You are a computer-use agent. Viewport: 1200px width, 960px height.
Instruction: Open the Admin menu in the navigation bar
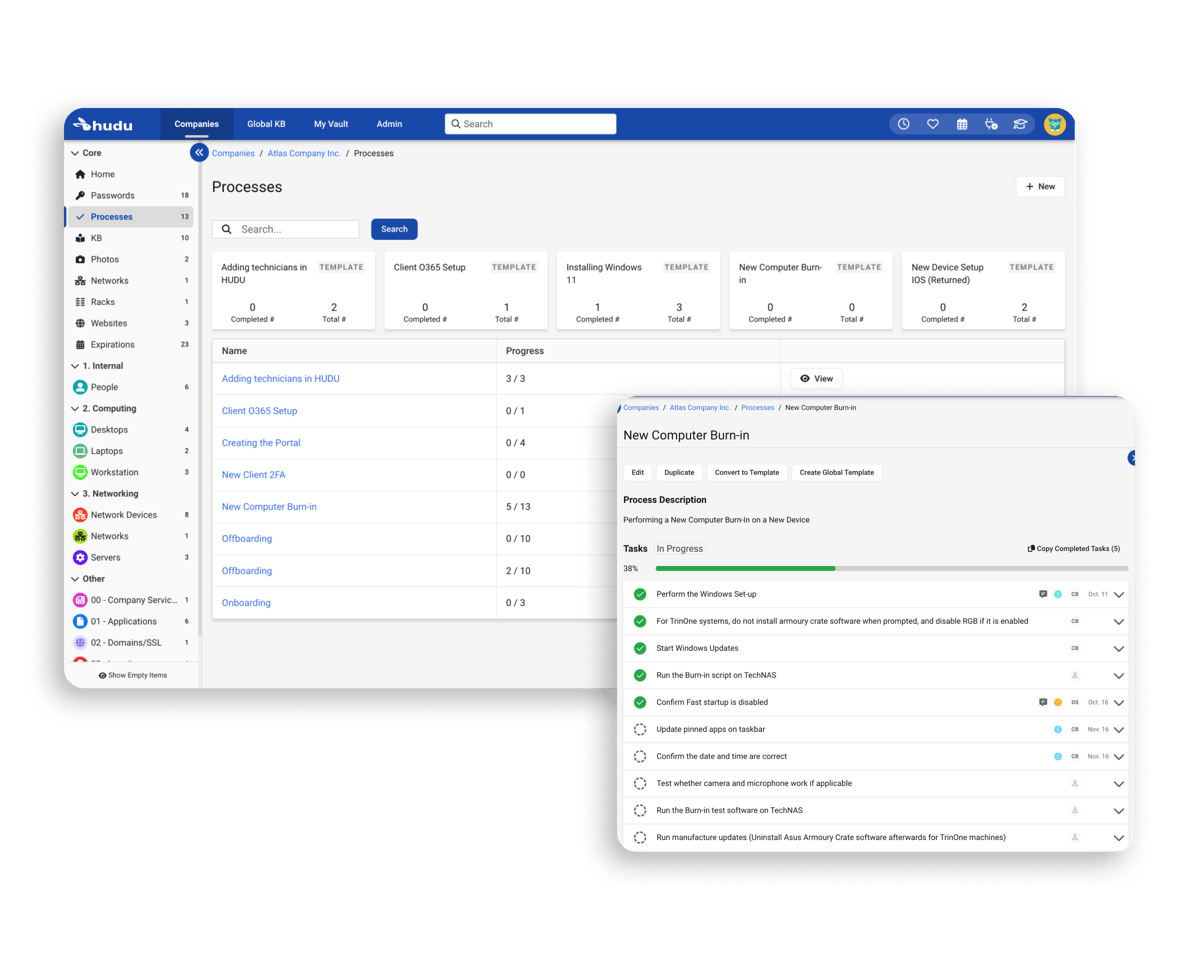coord(388,123)
